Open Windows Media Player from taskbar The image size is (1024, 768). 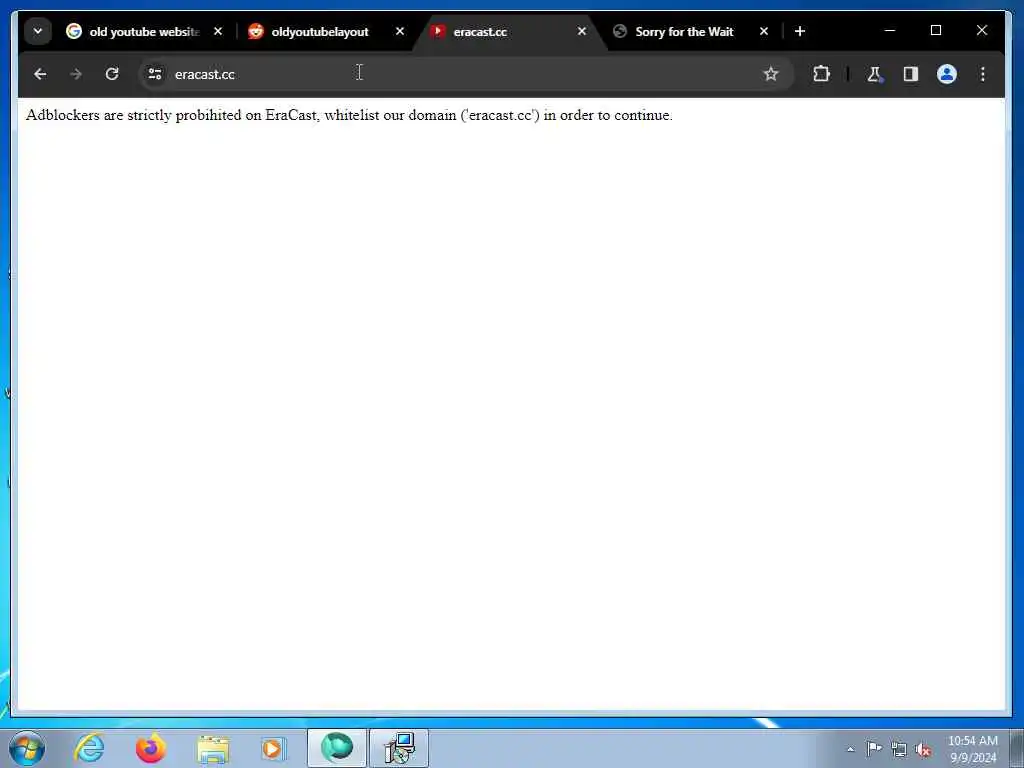click(274, 748)
